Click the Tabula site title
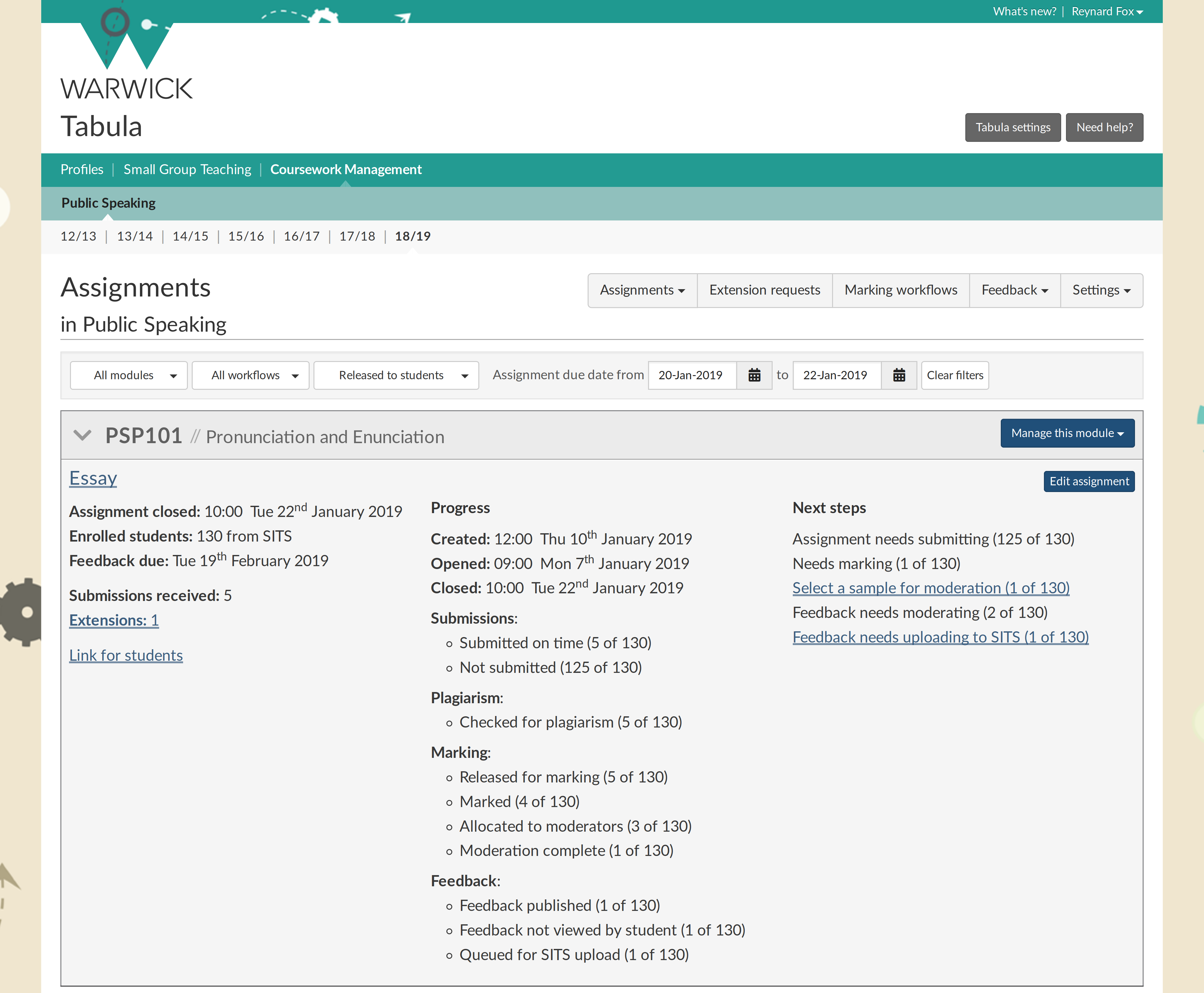 pyautogui.click(x=101, y=126)
